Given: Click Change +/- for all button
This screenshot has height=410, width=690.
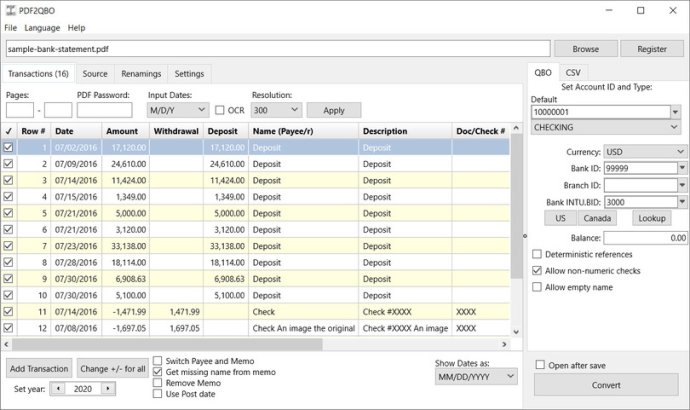Looking at the screenshot, I should point(113,369).
